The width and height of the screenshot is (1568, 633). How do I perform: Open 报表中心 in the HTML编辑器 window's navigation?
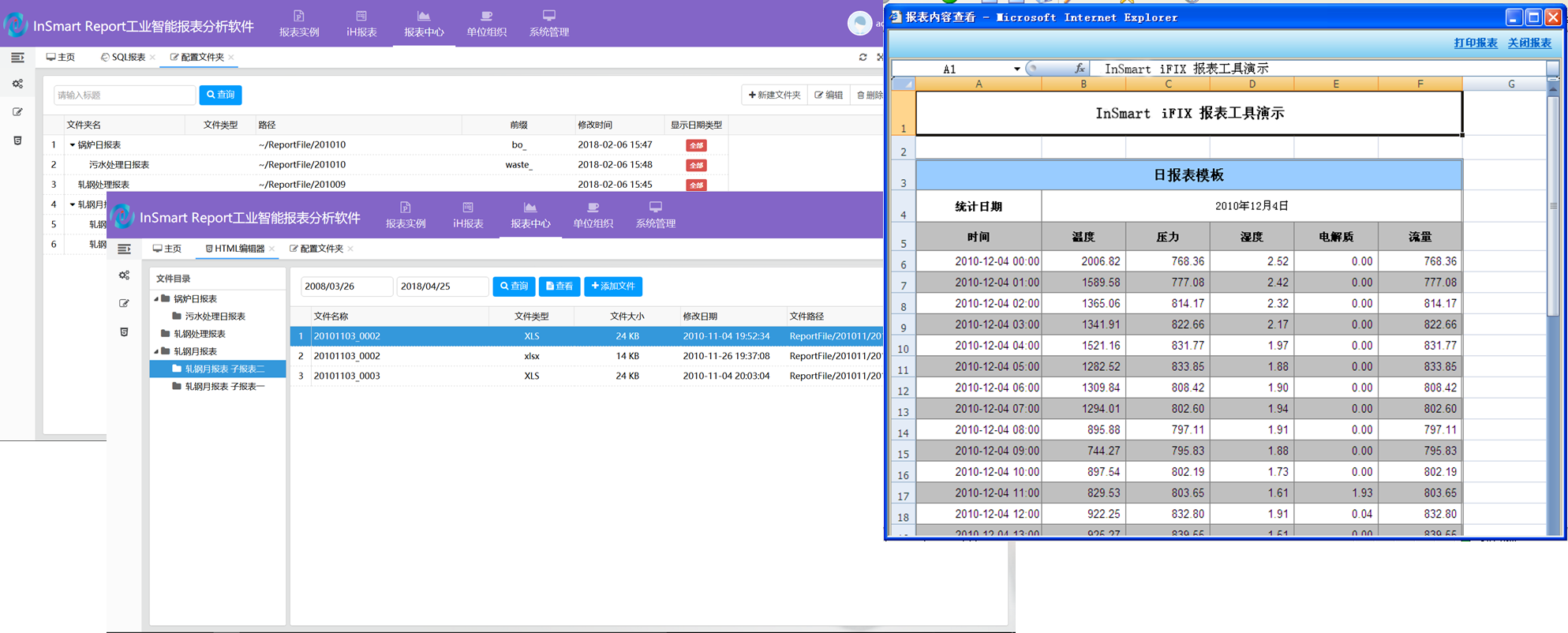(530, 215)
